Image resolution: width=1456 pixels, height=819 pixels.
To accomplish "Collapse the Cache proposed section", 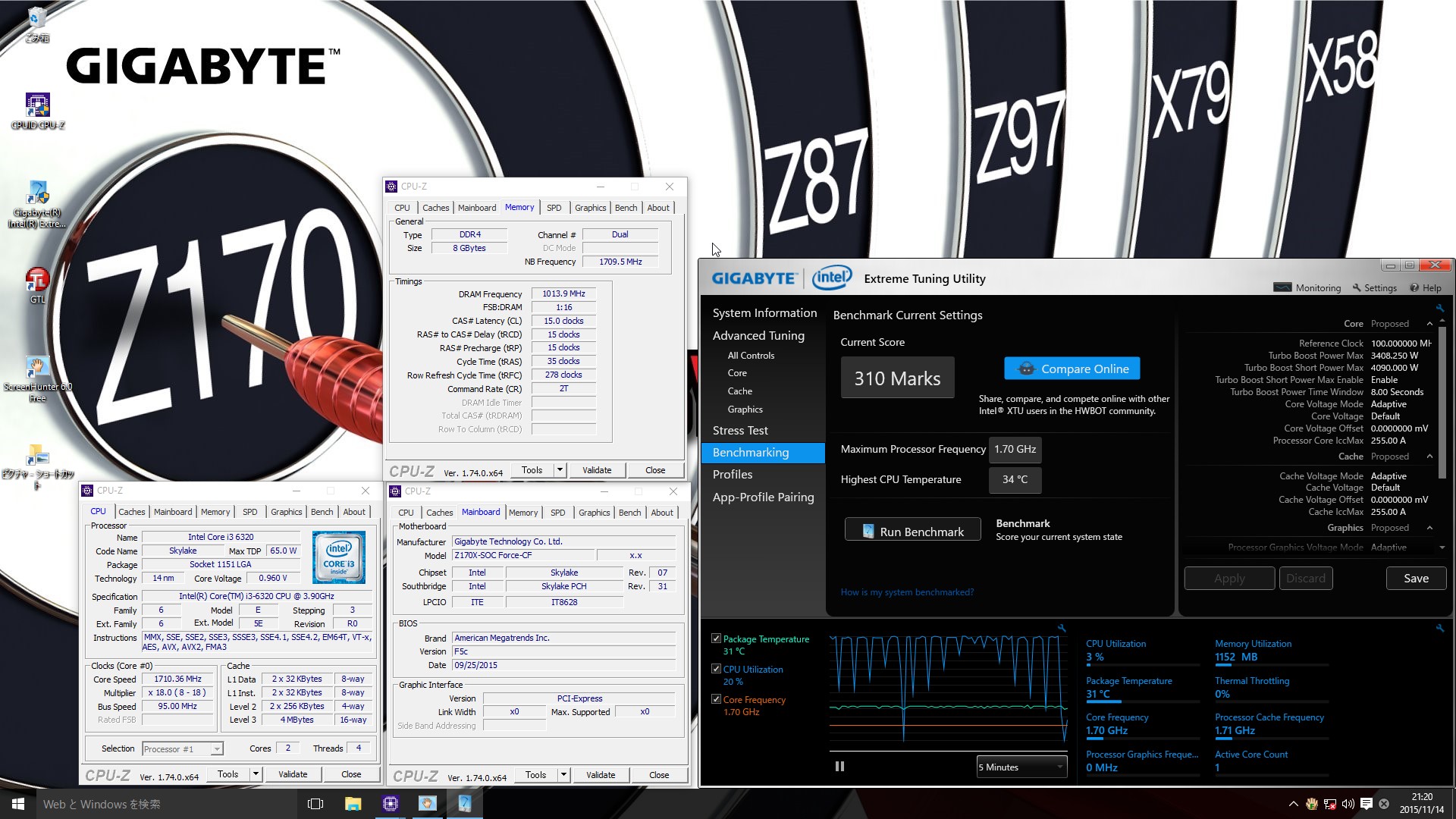I will pyautogui.click(x=1429, y=457).
